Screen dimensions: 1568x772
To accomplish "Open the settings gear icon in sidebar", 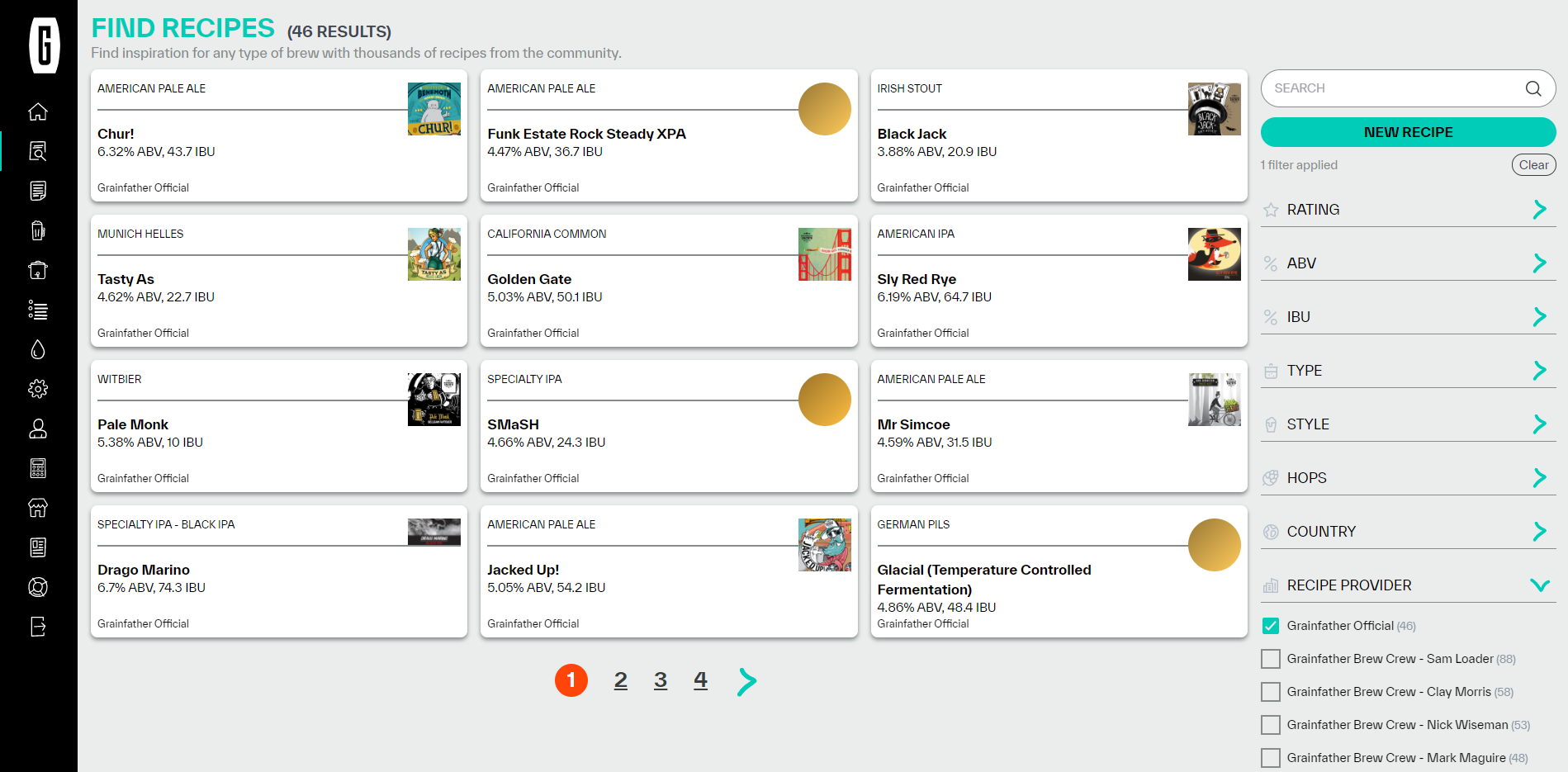I will [38, 389].
